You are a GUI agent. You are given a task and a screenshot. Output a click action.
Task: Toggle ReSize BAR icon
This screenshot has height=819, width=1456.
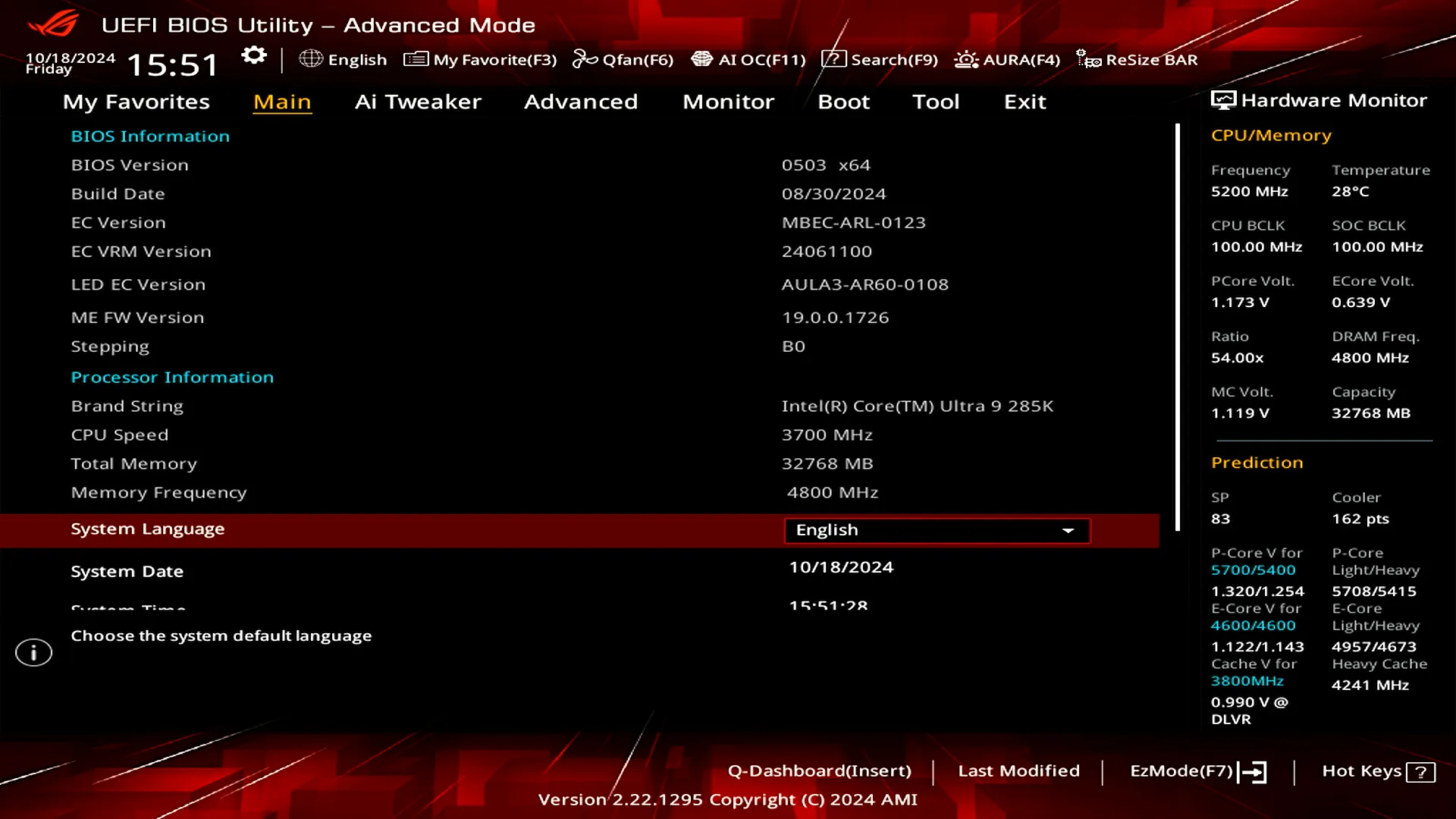click(1088, 59)
